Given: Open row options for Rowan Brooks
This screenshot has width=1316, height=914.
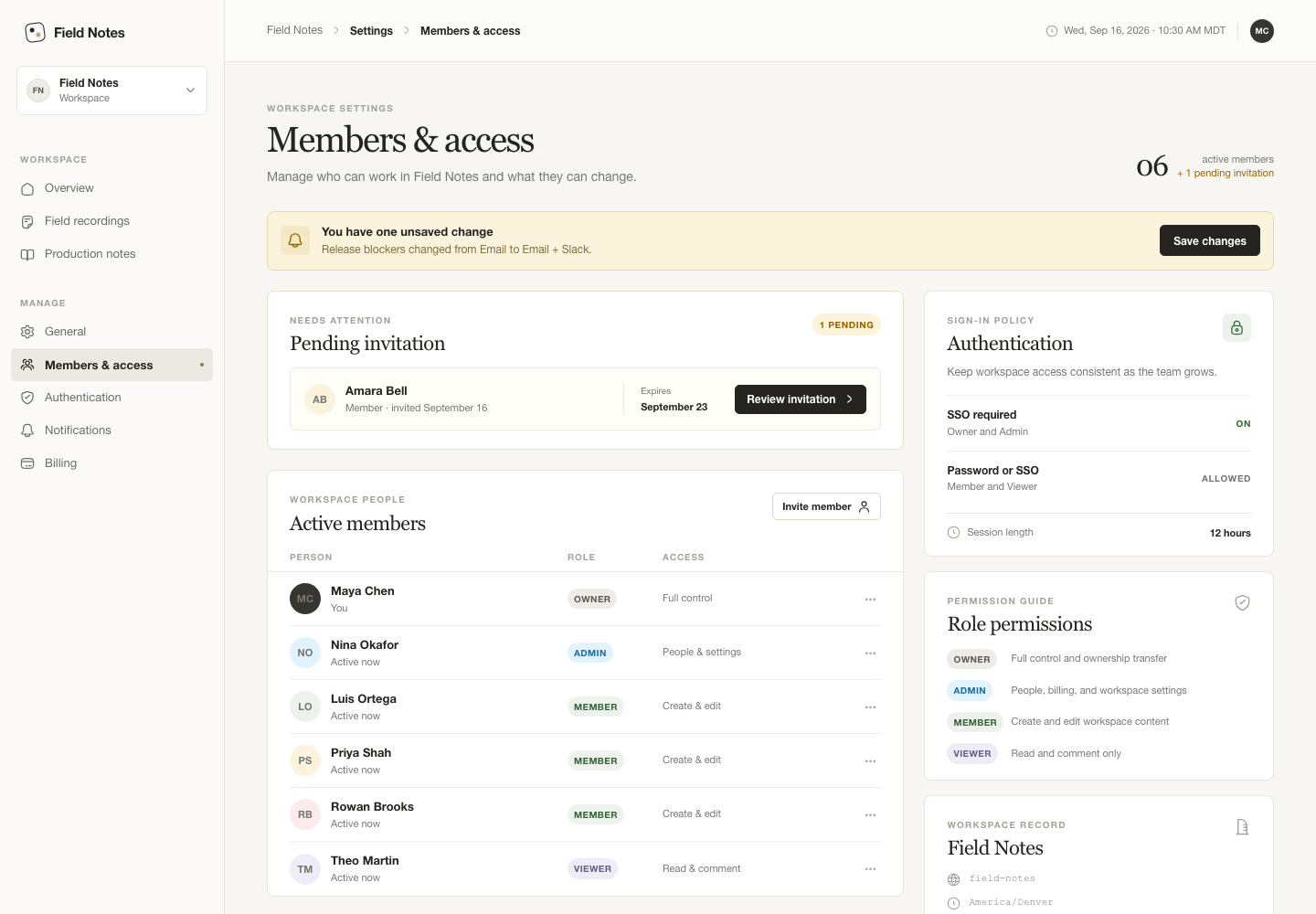Looking at the screenshot, I should (x=870, y=815).
